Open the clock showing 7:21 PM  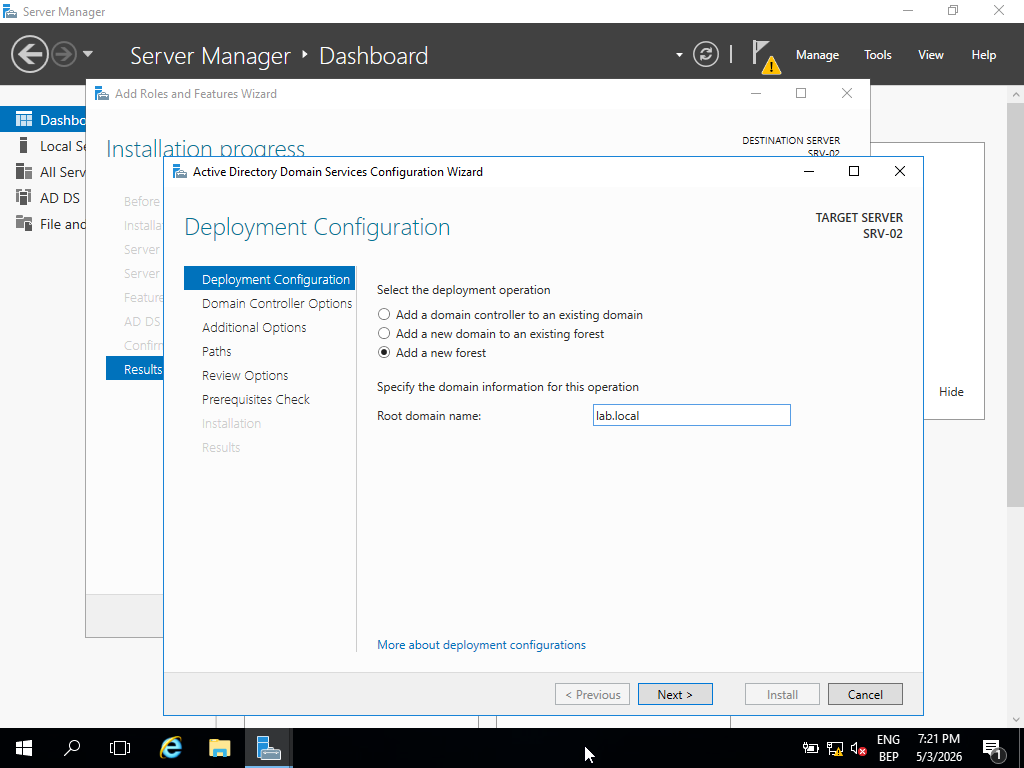(x=939, y=748)
